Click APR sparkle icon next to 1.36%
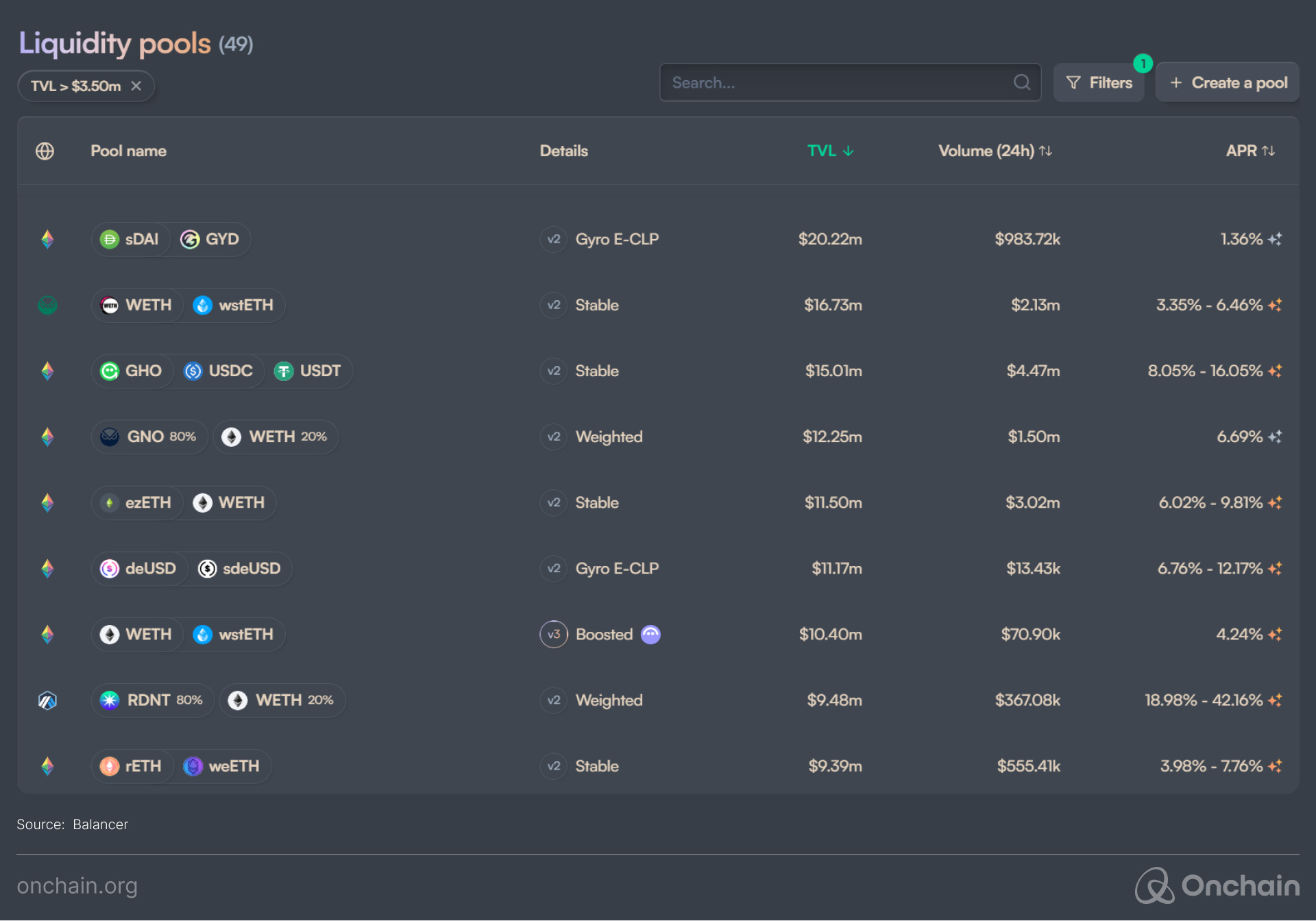The width and height of the screenshot is (1316, 921). point(1275,239)
